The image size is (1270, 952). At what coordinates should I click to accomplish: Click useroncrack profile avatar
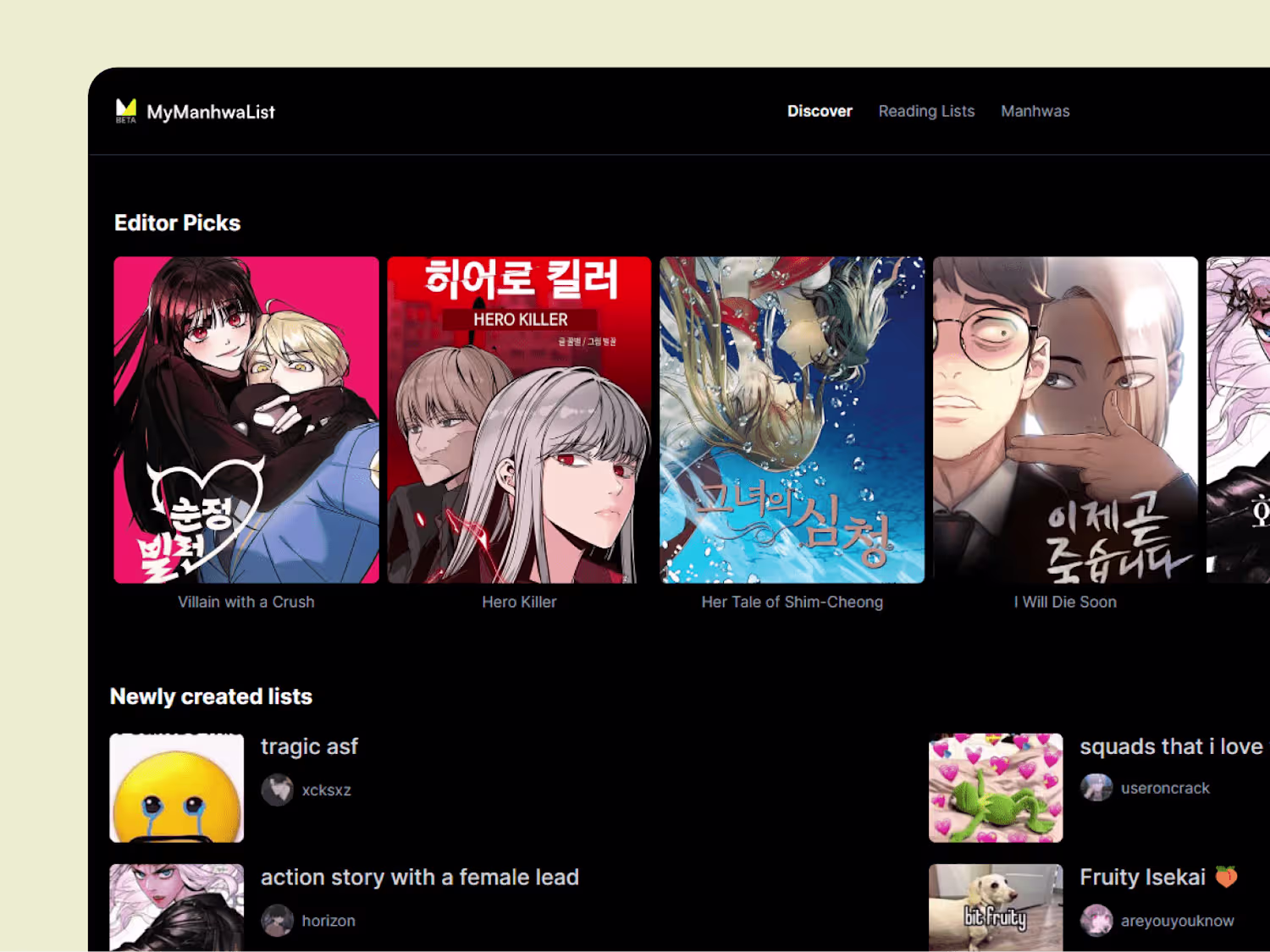click(1096, 788)
